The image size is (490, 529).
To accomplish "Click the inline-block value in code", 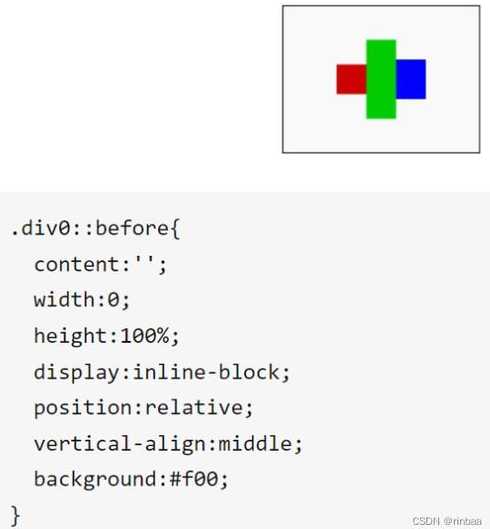I will [206, 372].
